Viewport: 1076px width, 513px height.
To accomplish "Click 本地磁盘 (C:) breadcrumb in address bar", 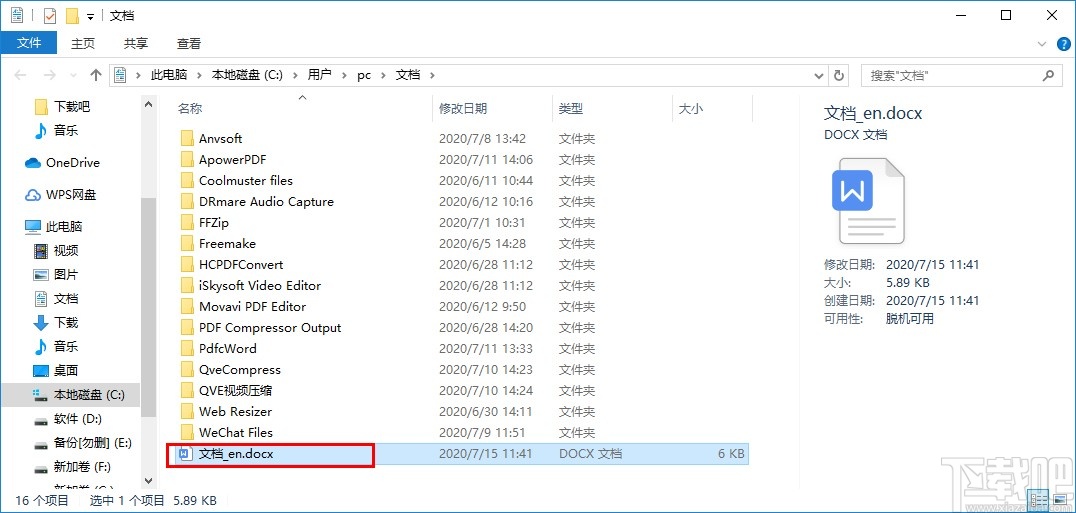I will tap(247, 75).
